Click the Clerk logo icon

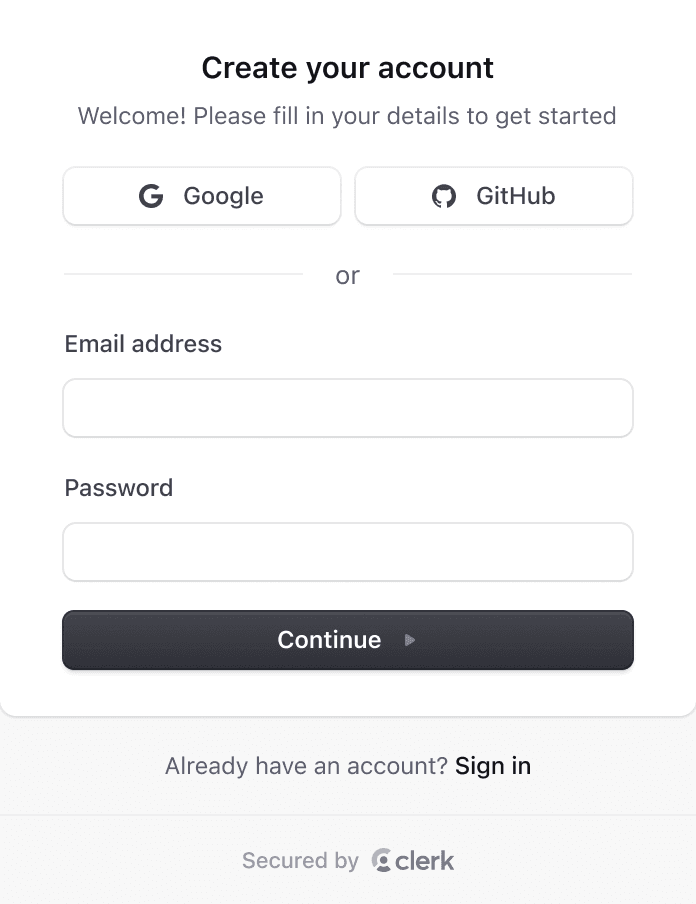(x=382, y=860)
